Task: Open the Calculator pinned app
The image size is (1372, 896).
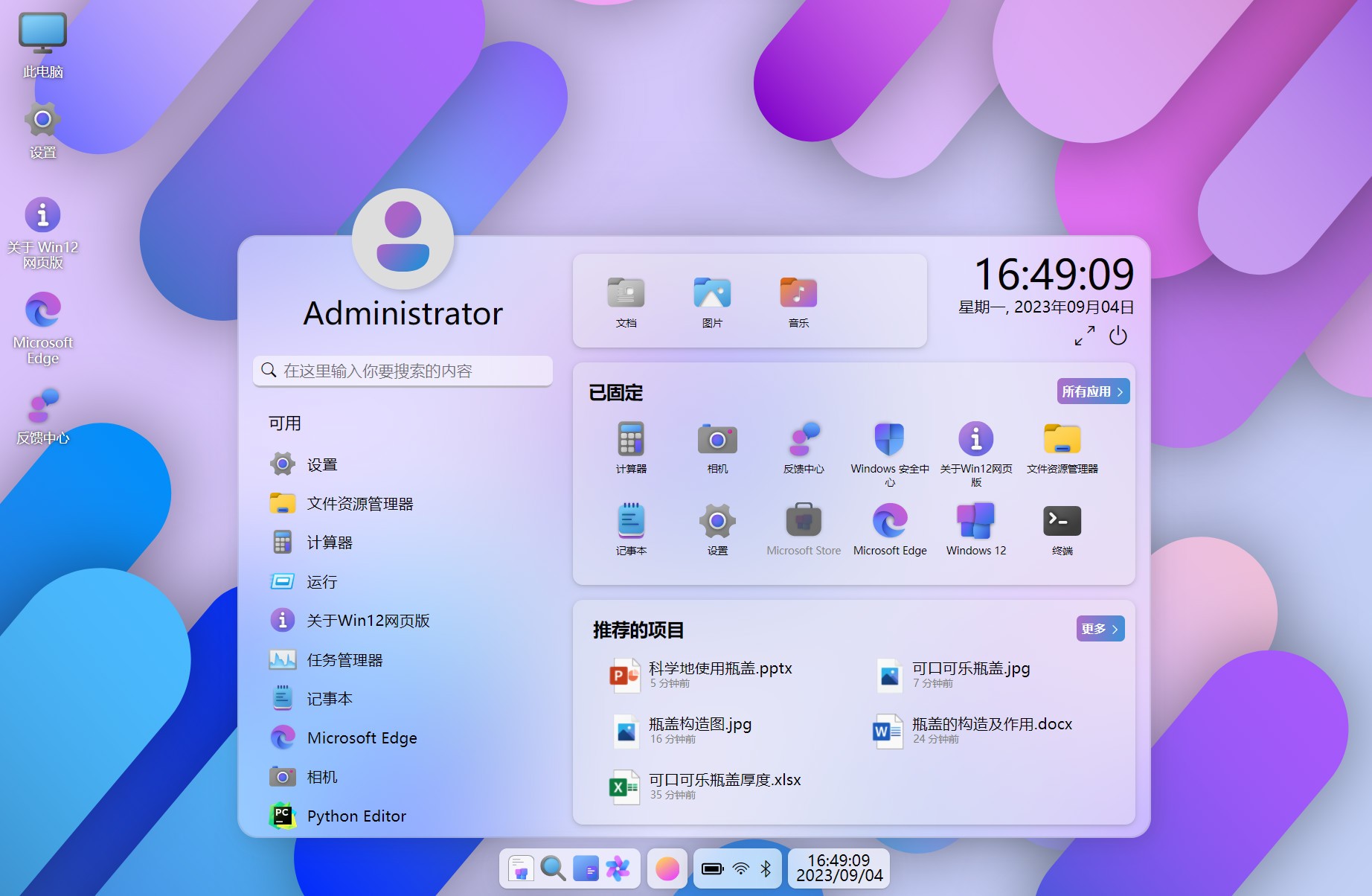Action: pyautogui.click(x=631, y=447)
